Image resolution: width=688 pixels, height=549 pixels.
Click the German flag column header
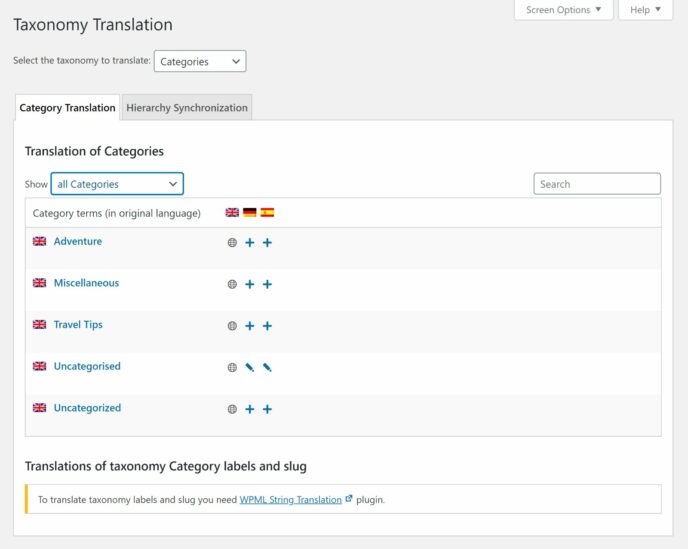250,213
